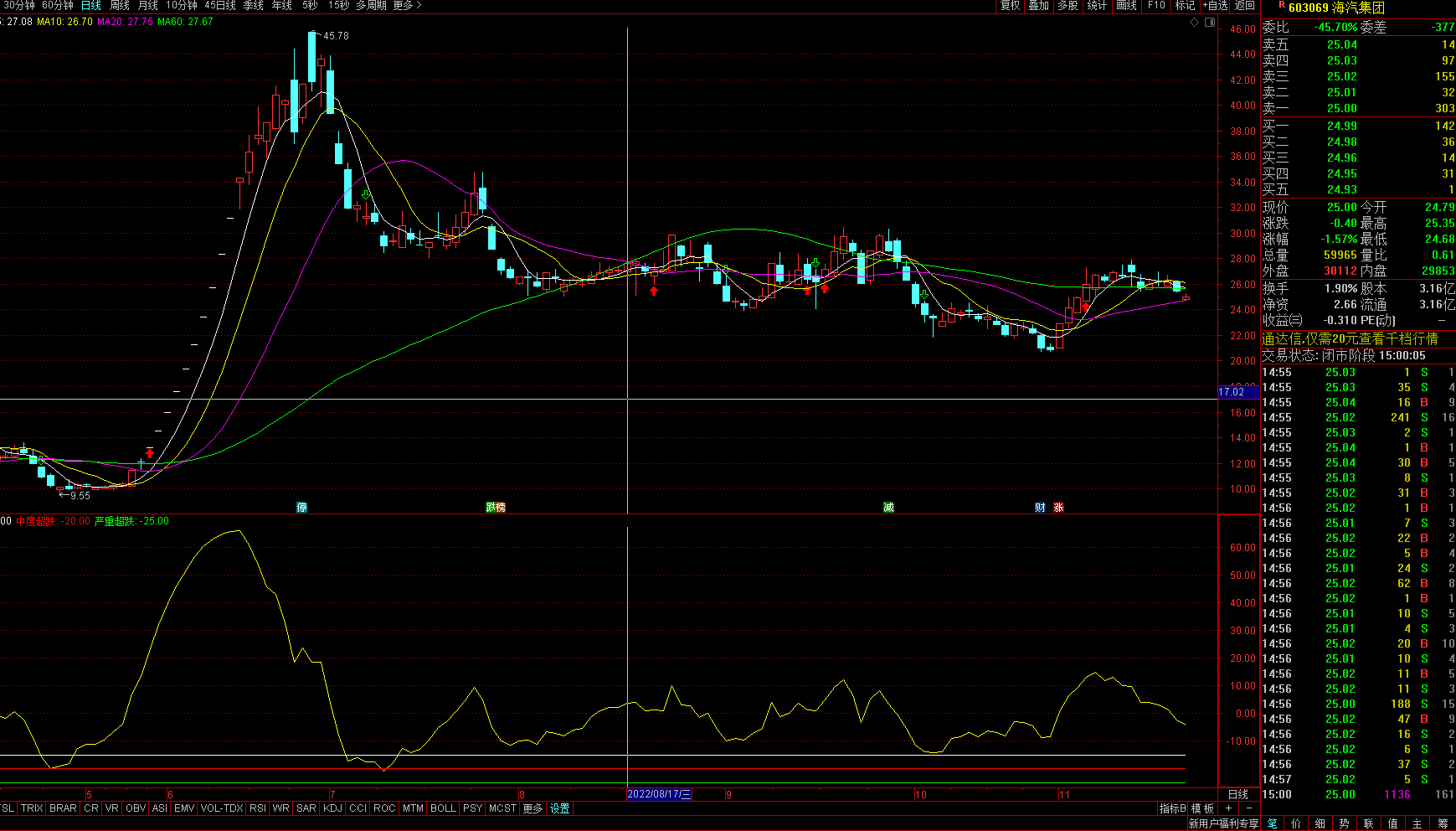
Task: Switch to 笔 tick detail tab
Action: click(x=1273, y=824)
